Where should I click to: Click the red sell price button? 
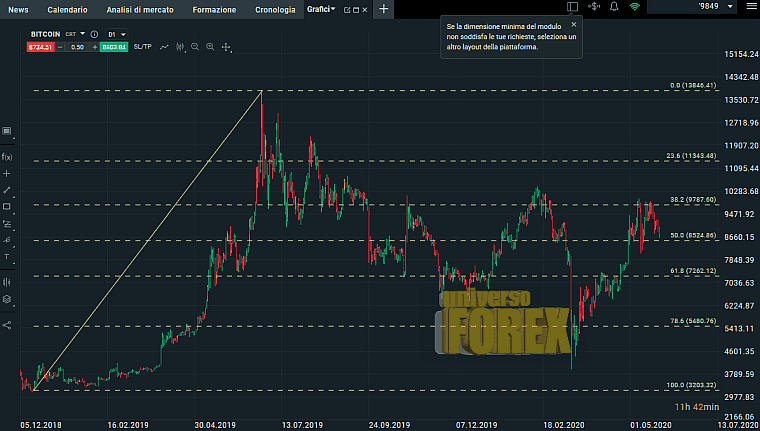click(40, 47)
